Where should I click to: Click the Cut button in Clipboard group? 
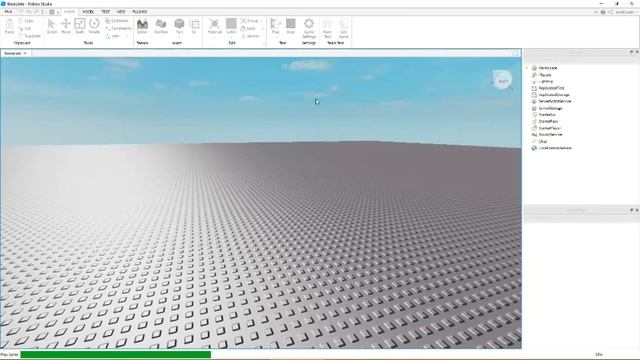click(25, 29)
